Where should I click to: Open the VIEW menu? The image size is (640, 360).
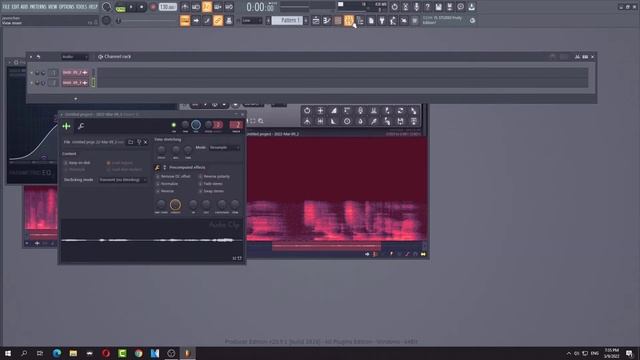point(53,7)
